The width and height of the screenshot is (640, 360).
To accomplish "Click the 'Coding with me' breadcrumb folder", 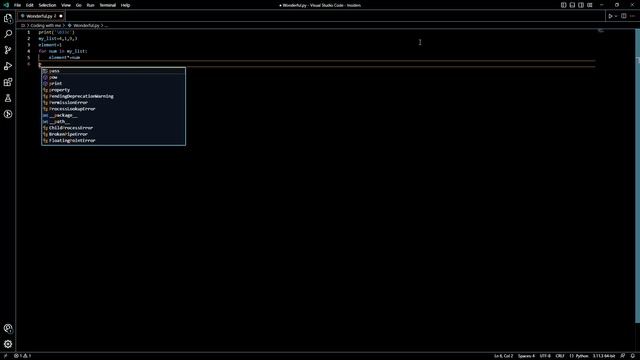I will click(46, 25).
